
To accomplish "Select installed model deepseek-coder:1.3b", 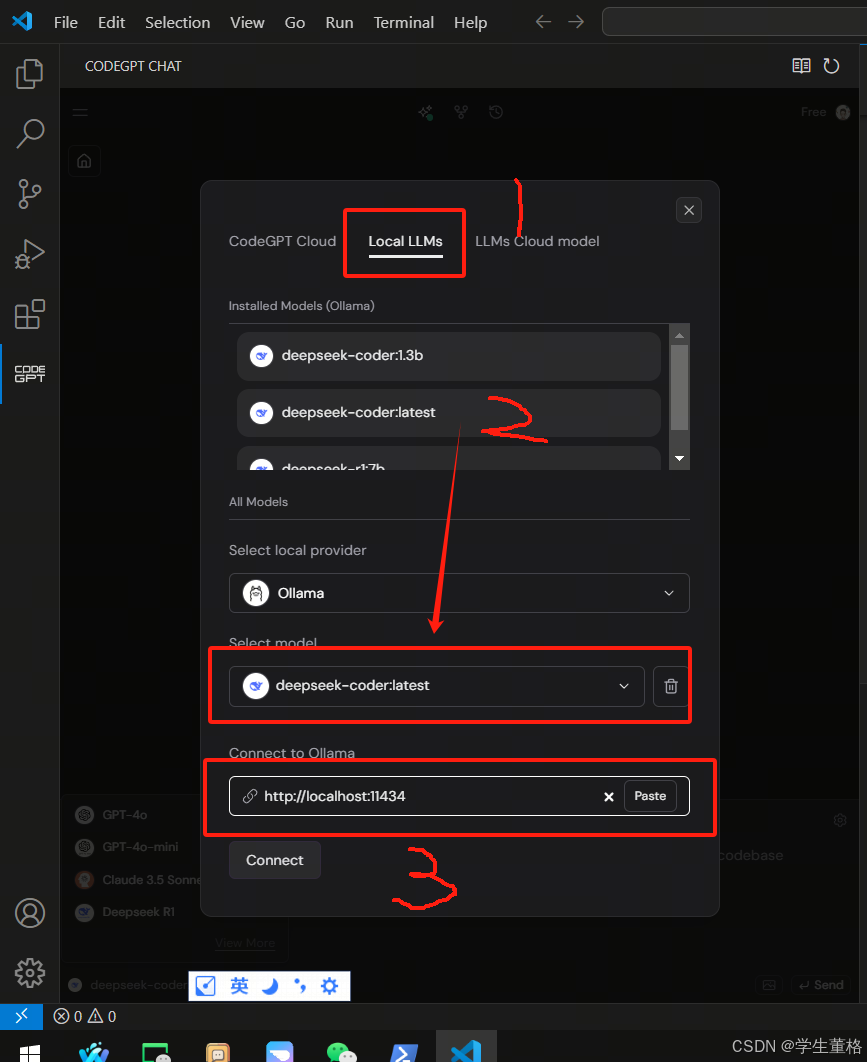I will pyautogui.click(x=448, y=356).
